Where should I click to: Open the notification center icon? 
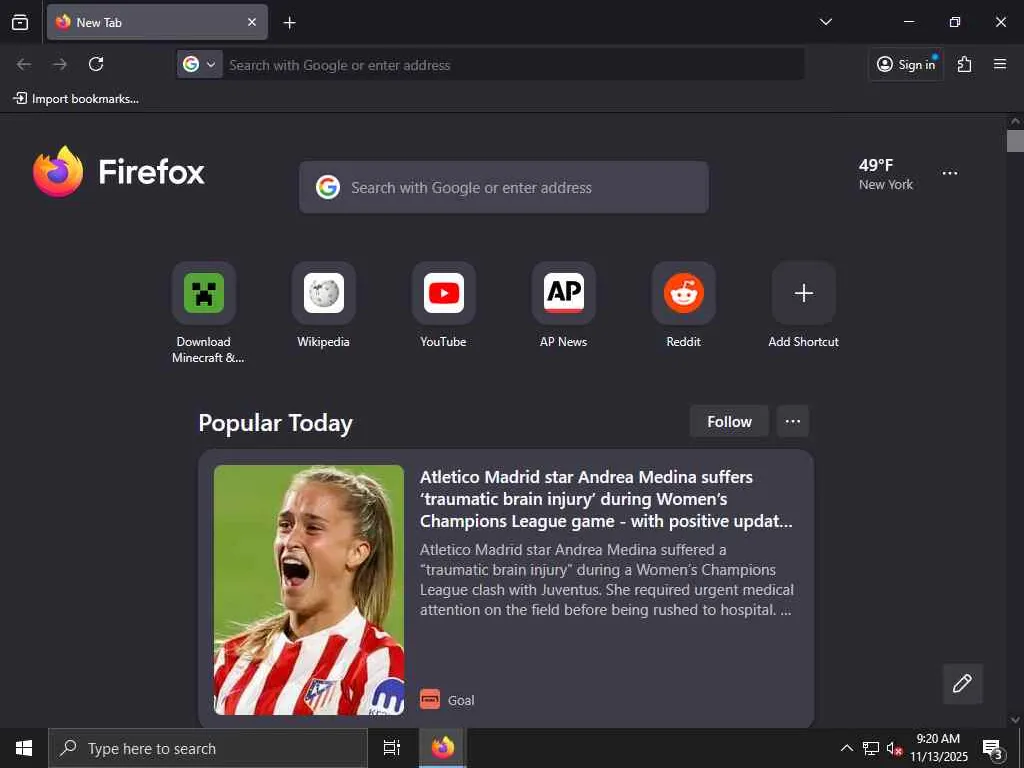pyautogui.click(x=993, y=748)
